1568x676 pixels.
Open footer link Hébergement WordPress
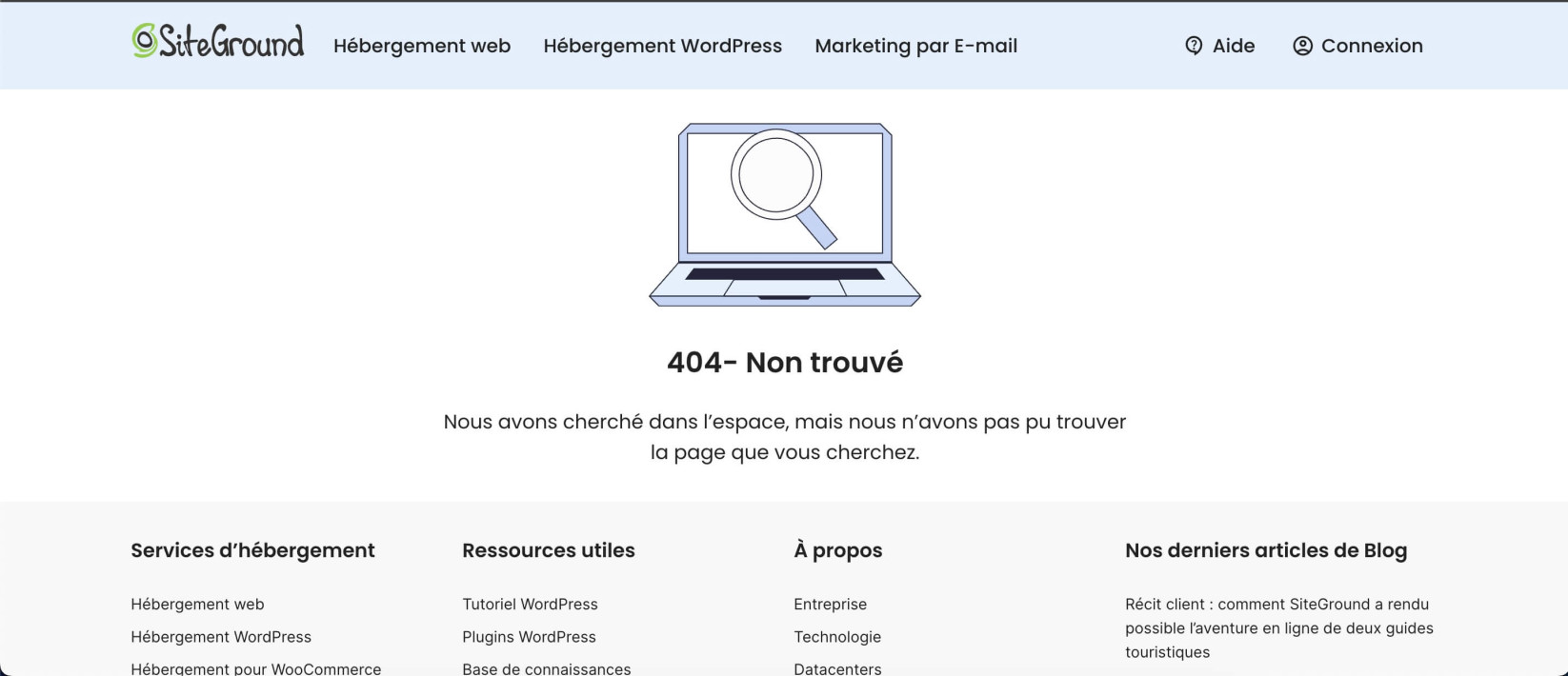(221, 637)
